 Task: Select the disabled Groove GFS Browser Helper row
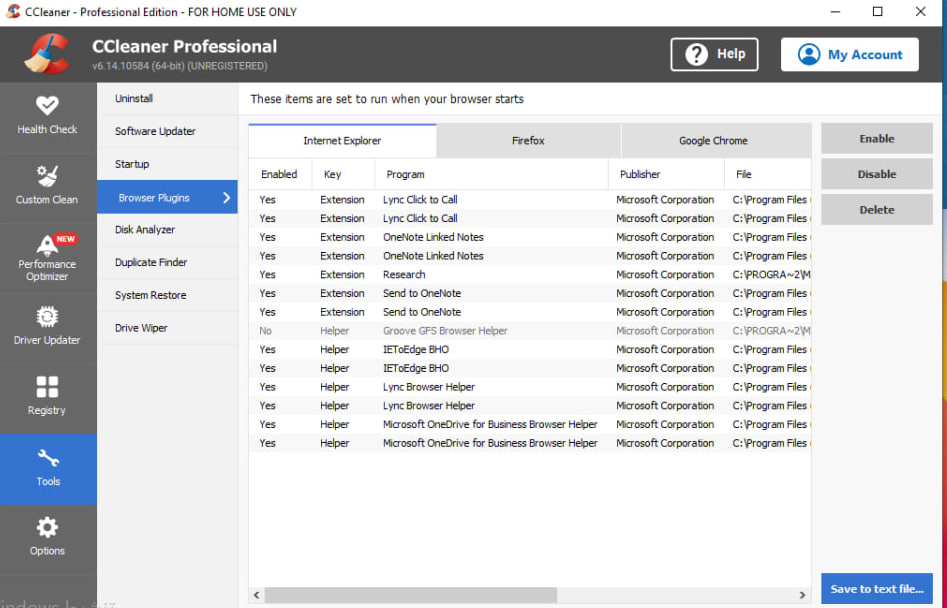click(530, 331)
